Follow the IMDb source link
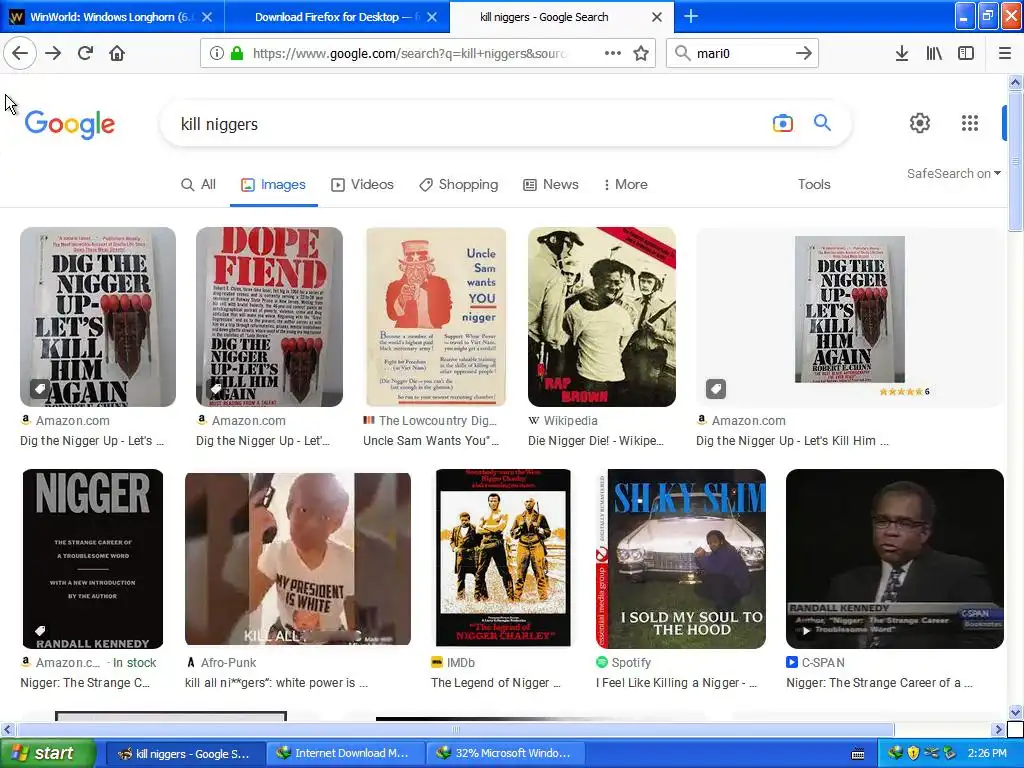Viewport: 1024px width, 768px height. click(x=453, y=662)
